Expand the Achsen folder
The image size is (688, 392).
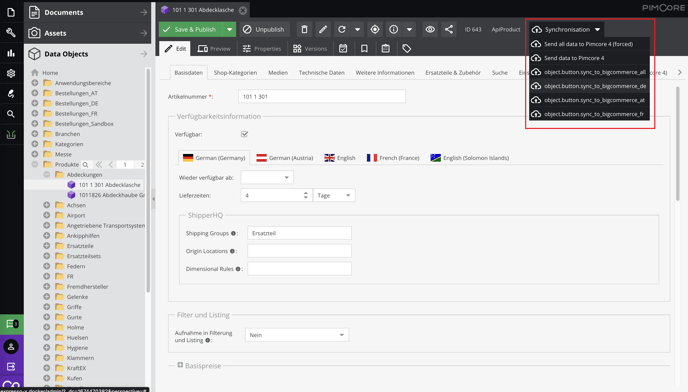pyautogui.click(x=47, y=205)
